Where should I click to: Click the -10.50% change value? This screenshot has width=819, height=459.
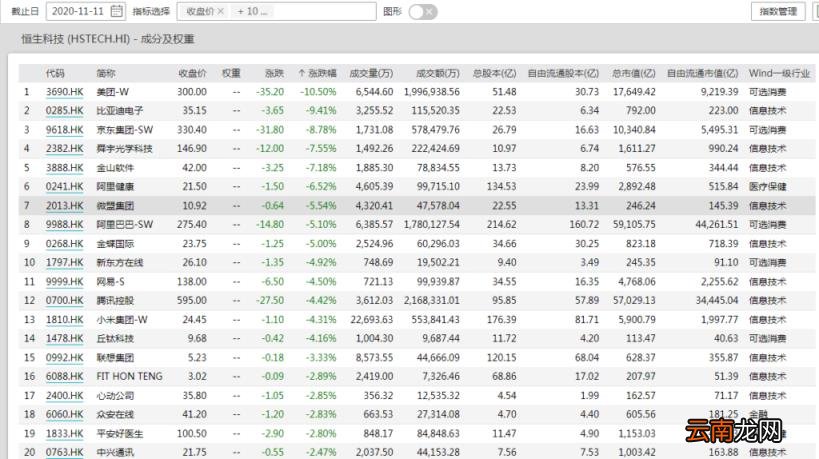point(318,92)
